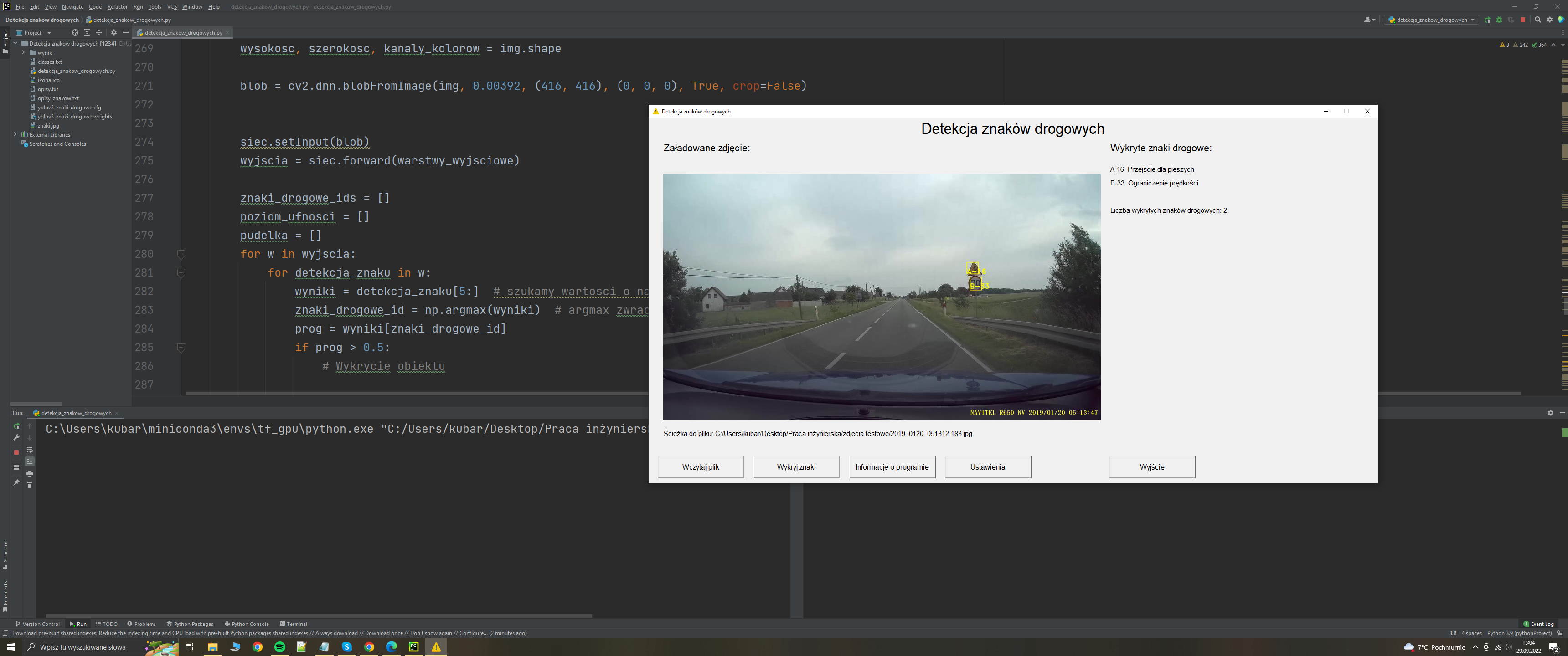The height and width of the screenshot is (656, 1568).
Task: Open Search Everywhere magnifier in top toolbar
Action: pyautogui.click(x=1537, y=20)
